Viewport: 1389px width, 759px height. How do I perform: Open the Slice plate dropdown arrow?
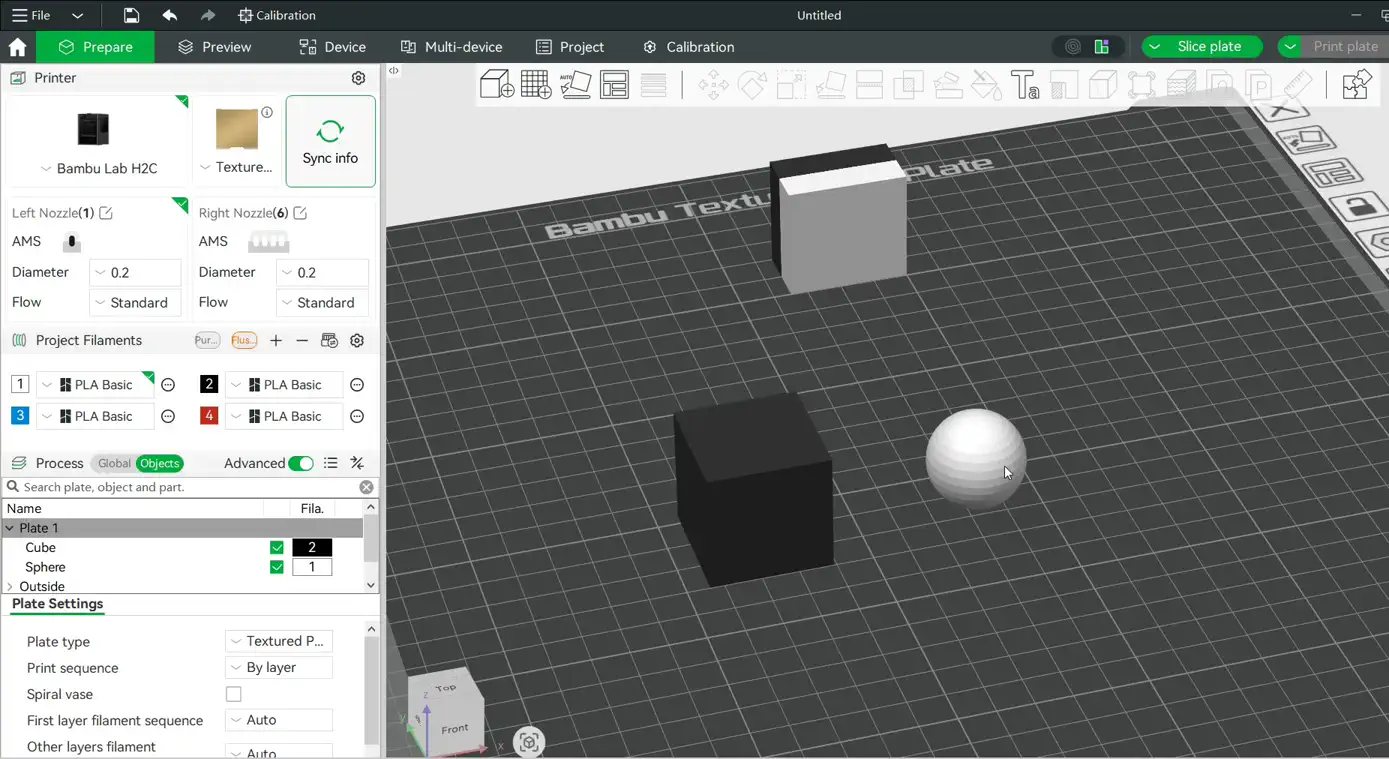[1155, 47]
